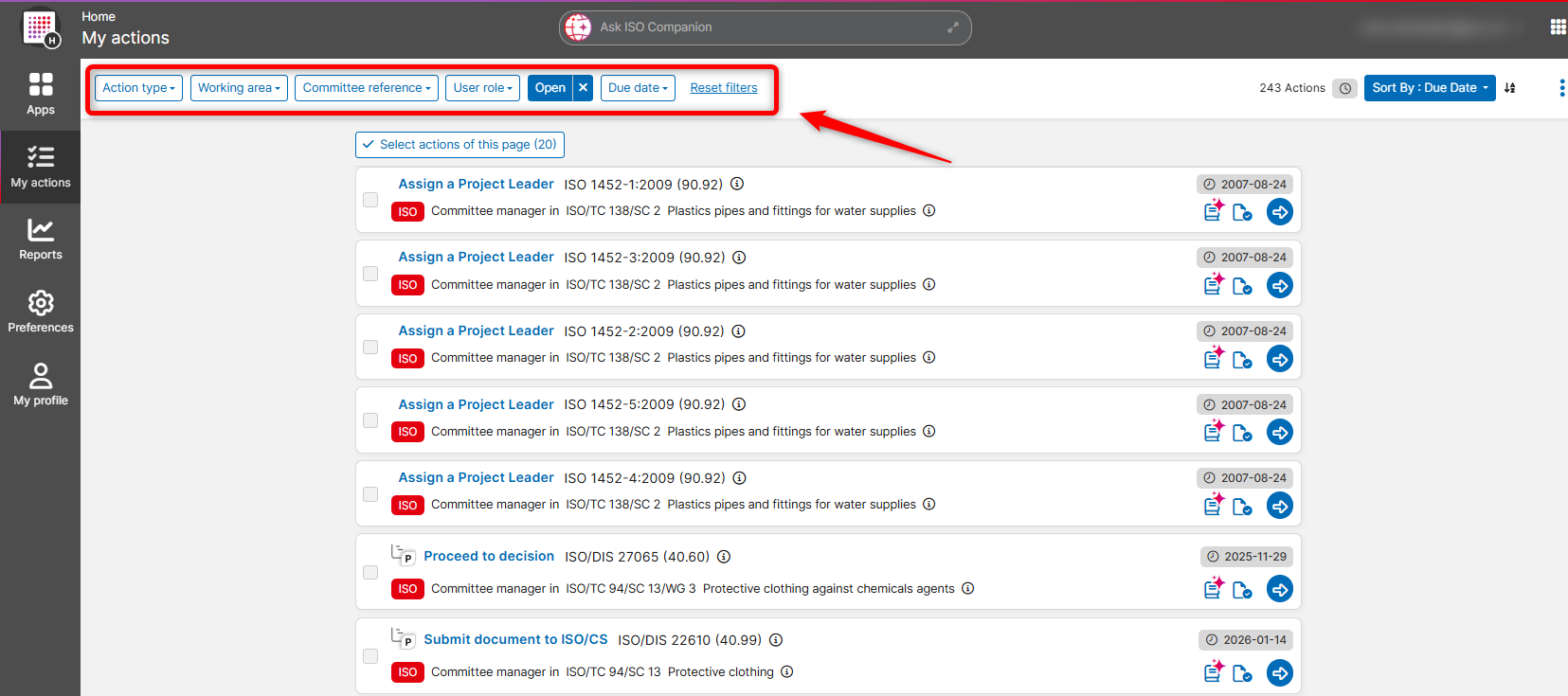
Task: Click the 243 Actions count text
Action: 1292,88
